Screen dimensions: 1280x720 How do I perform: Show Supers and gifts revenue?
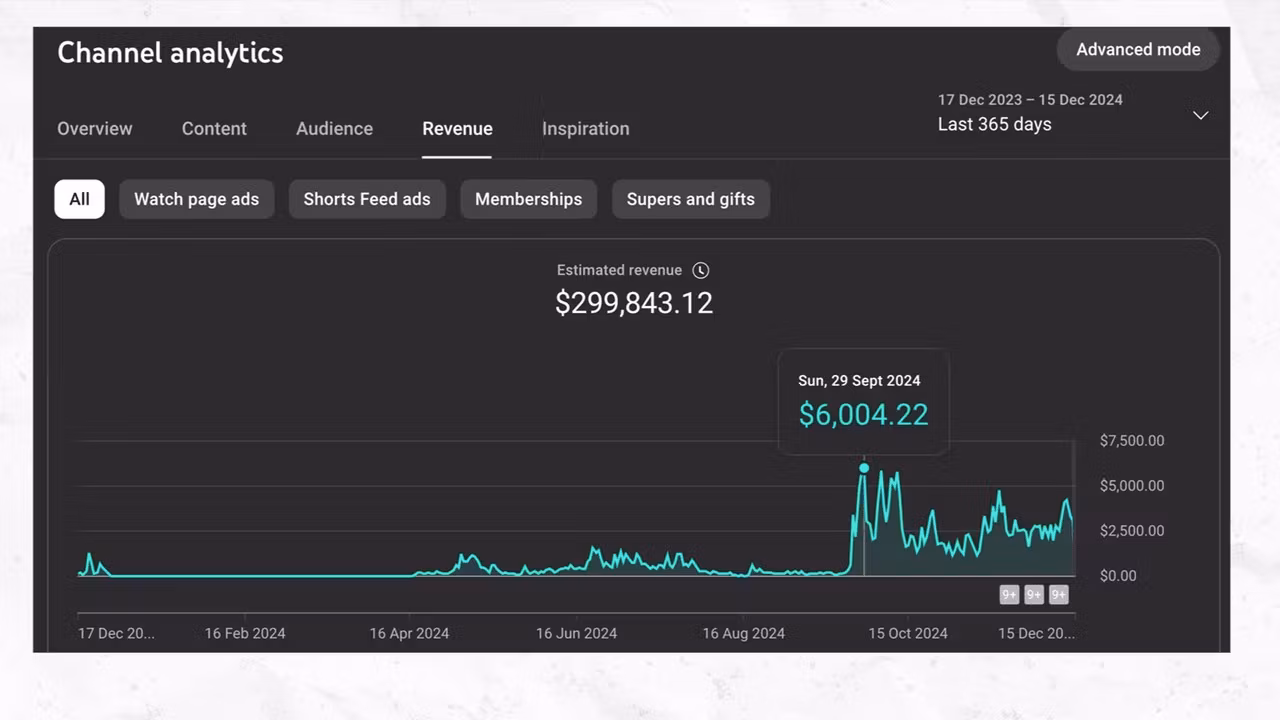point(690,199)
